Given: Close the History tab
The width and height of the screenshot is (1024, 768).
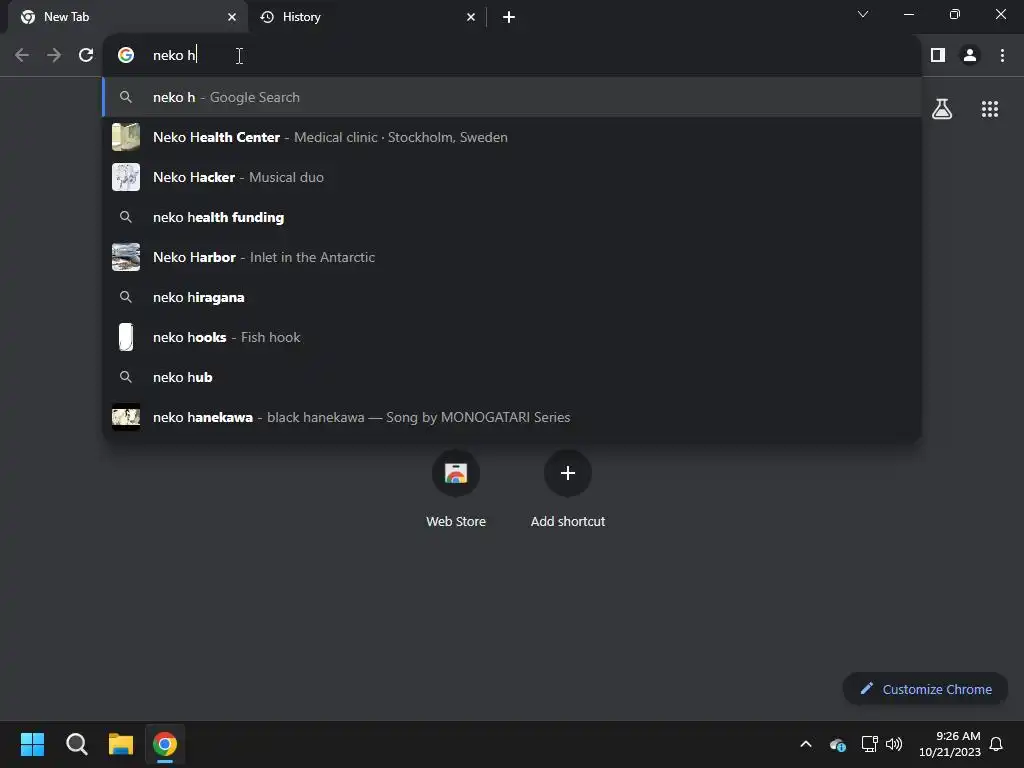Looking at the screenshot, I should pos(471,17).
